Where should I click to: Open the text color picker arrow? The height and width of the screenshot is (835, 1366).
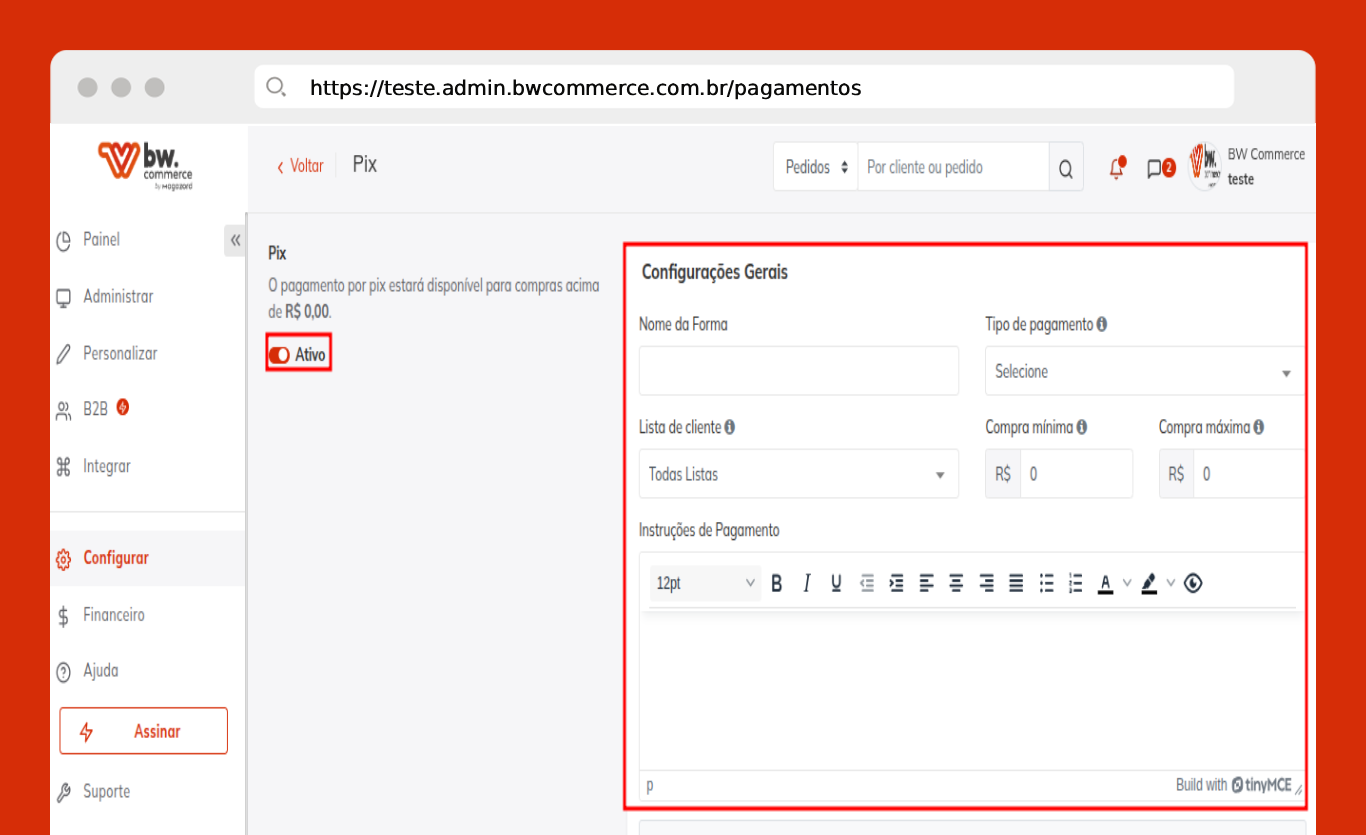point(1127,583)
